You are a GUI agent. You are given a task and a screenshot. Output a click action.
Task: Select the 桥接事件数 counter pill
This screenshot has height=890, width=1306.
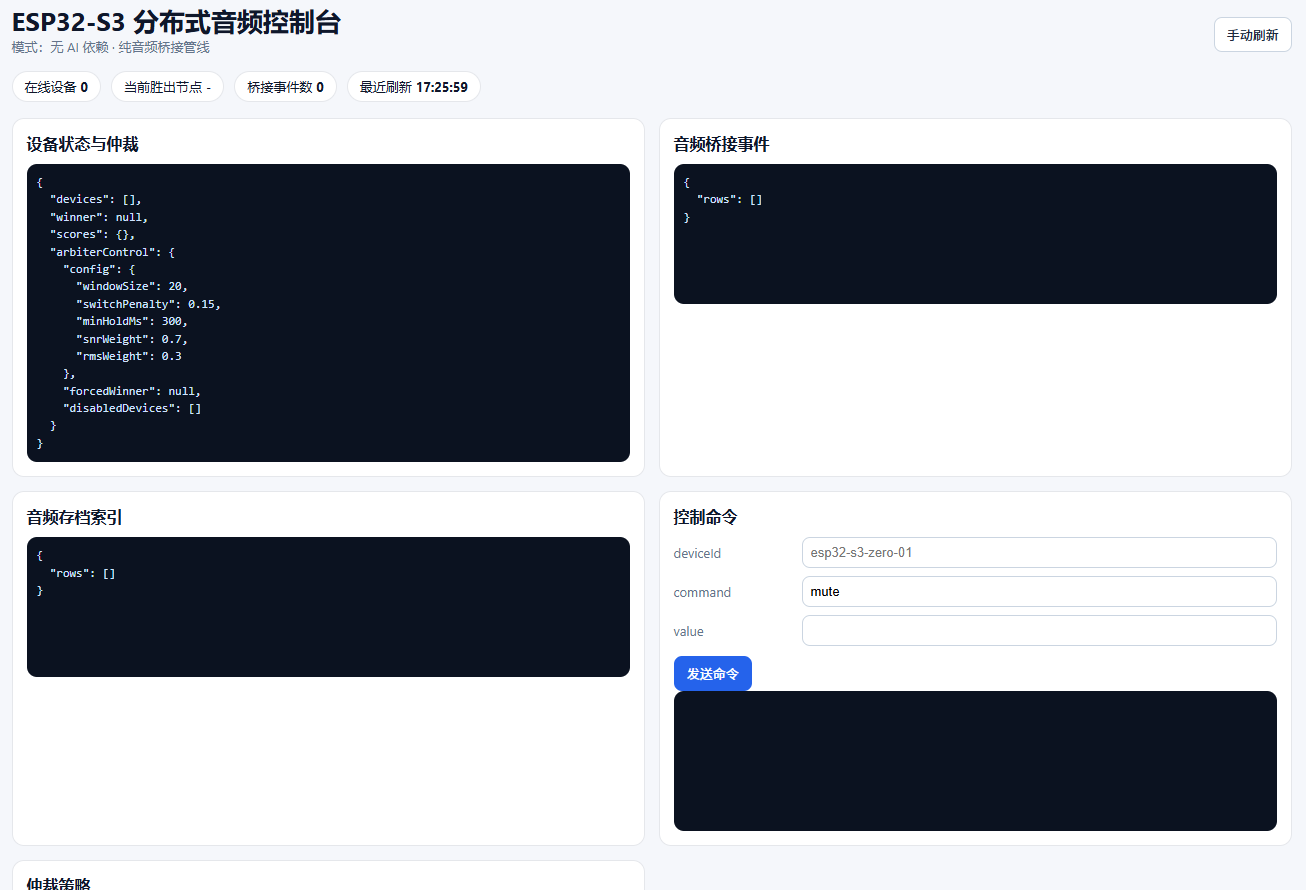[x=285, y=87]
